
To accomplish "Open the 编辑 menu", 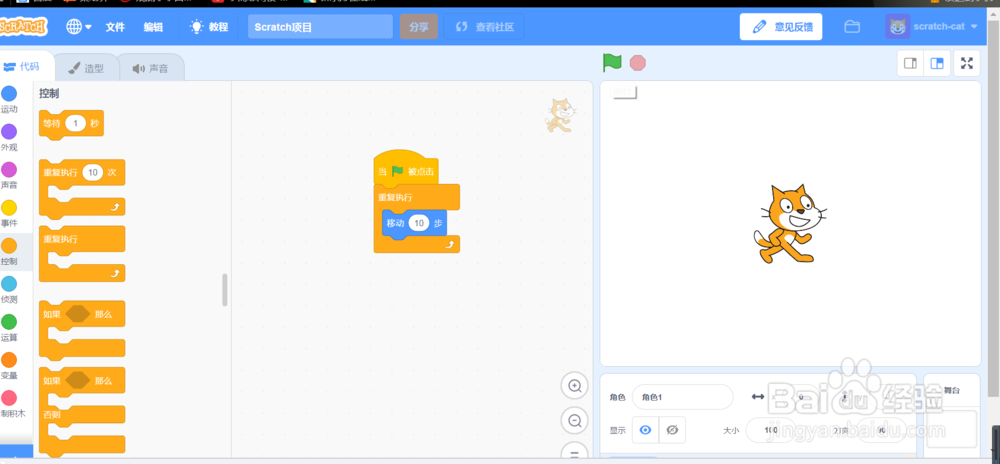I will click(x=153, y=27).
